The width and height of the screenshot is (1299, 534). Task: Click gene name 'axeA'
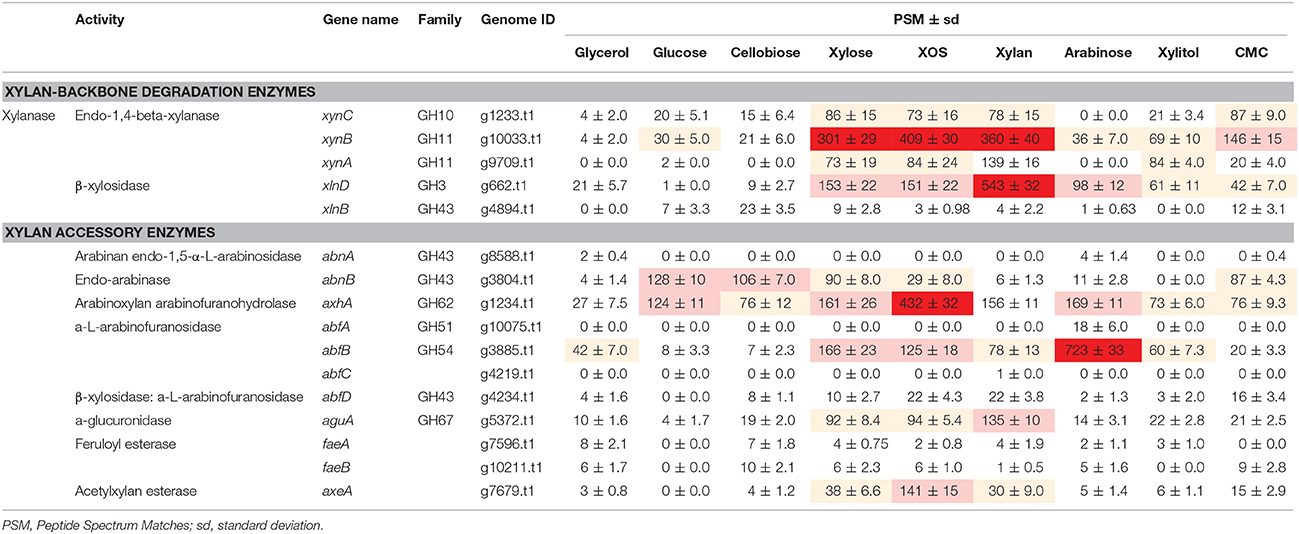(x=338, y=491)
